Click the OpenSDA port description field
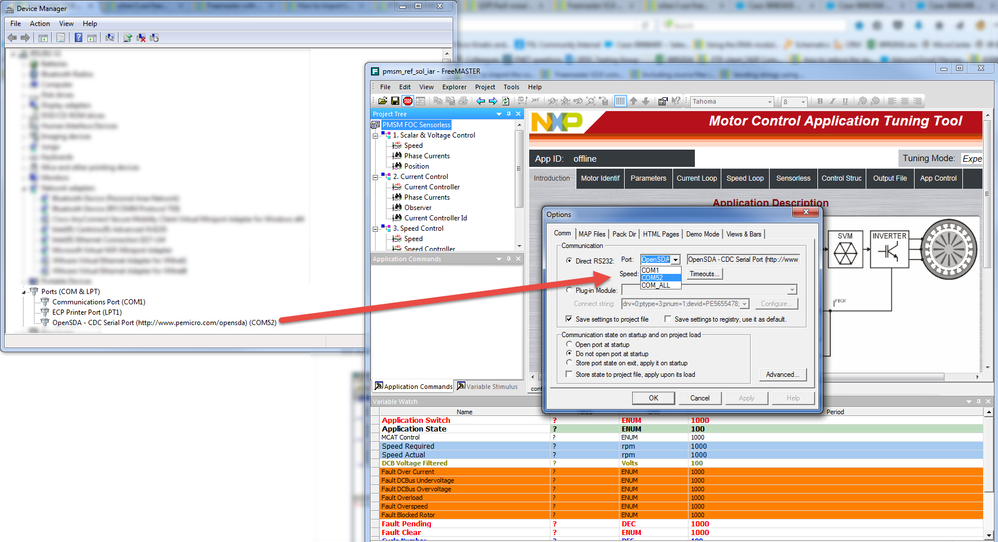Viewport: 998px width, 542px height. pos(743,260)
